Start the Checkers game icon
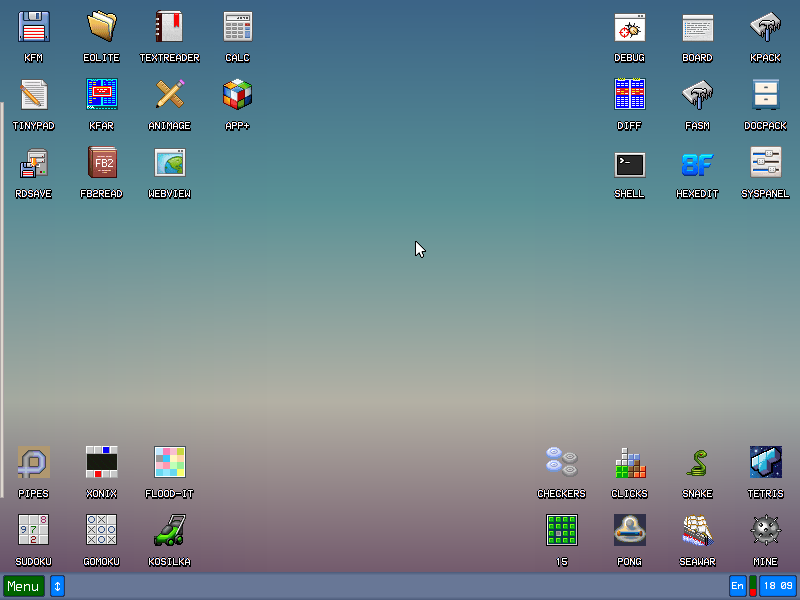The height and width of the screenshot is (600, 800). coord(562,463)
